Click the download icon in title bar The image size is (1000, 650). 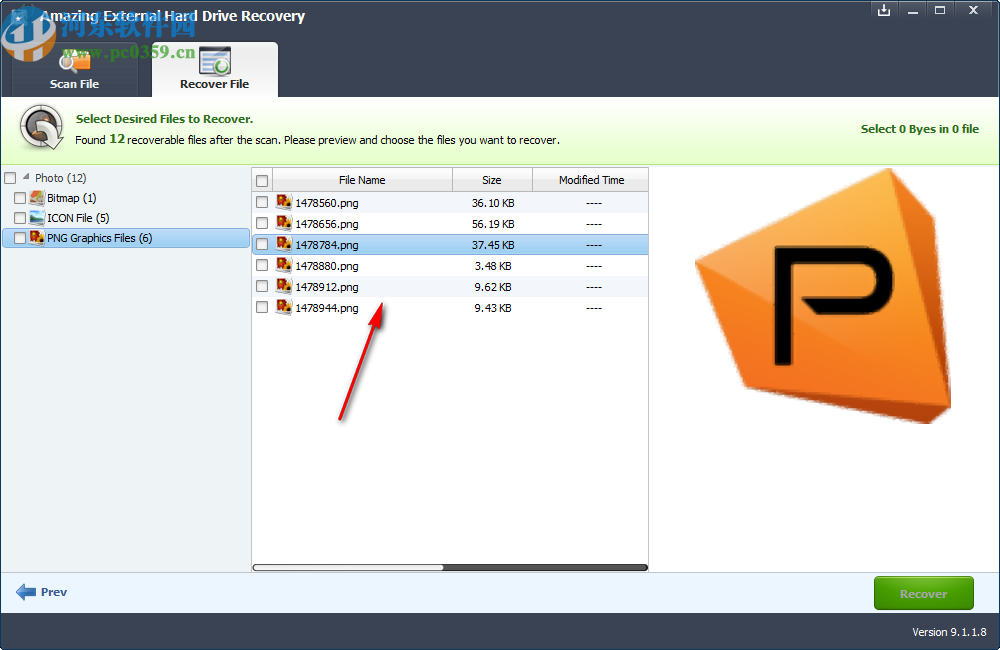click(884, 10)
